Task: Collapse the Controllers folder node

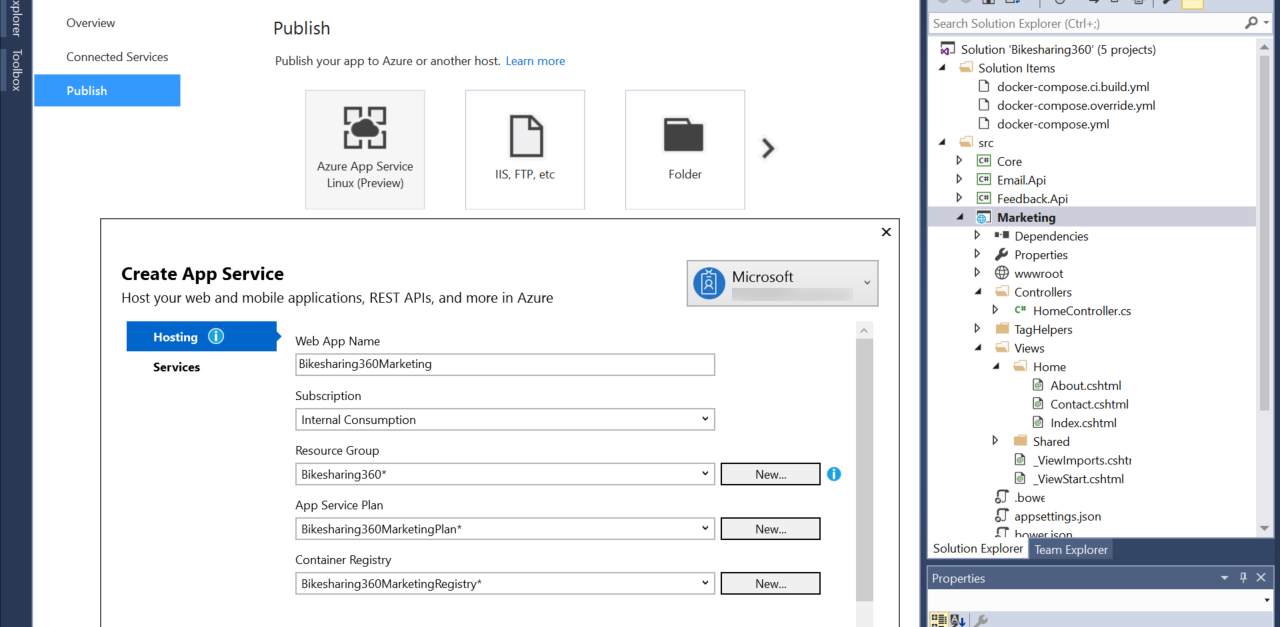Action: coord(979,292)
